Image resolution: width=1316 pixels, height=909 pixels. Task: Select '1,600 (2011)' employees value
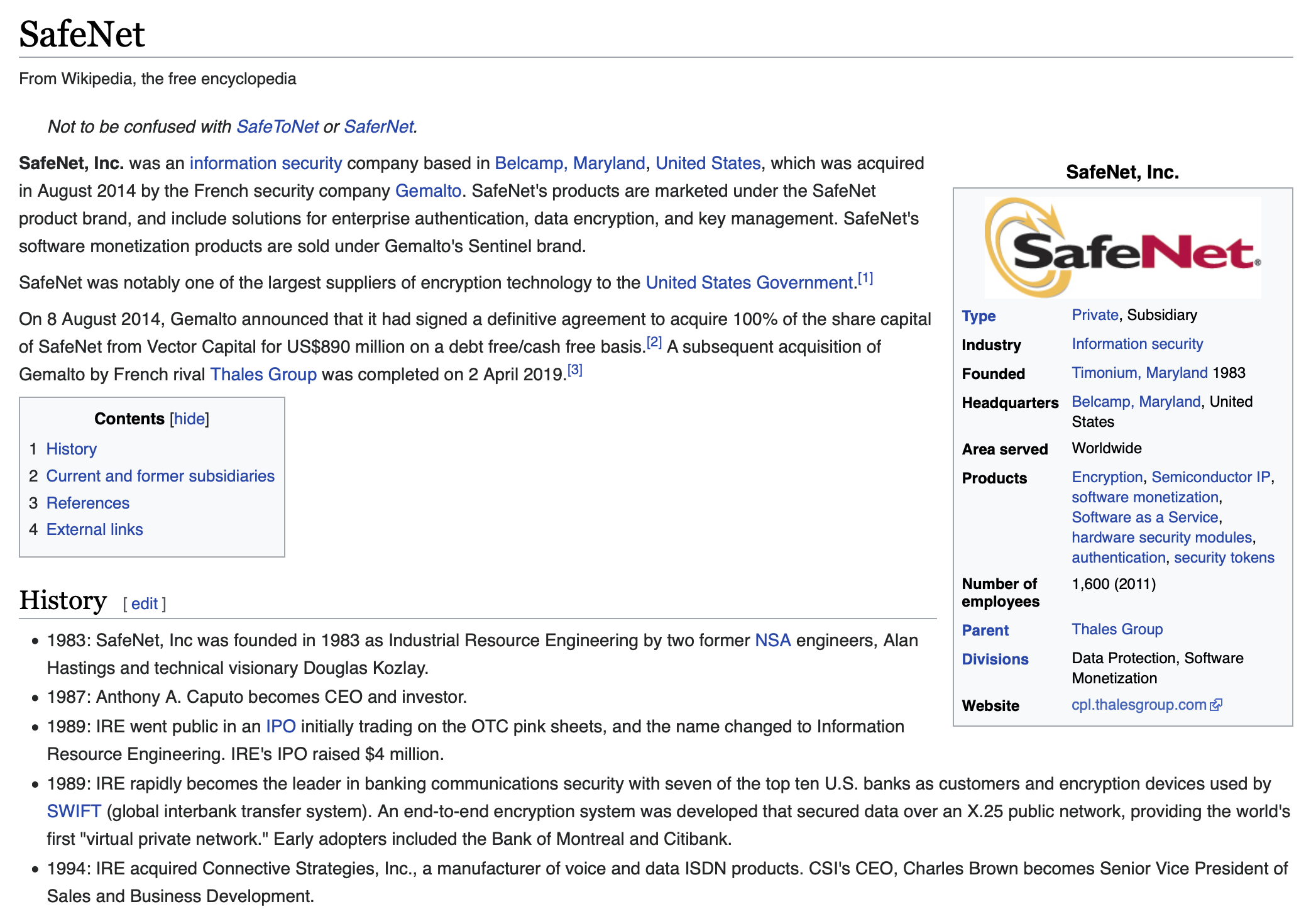1114,584
